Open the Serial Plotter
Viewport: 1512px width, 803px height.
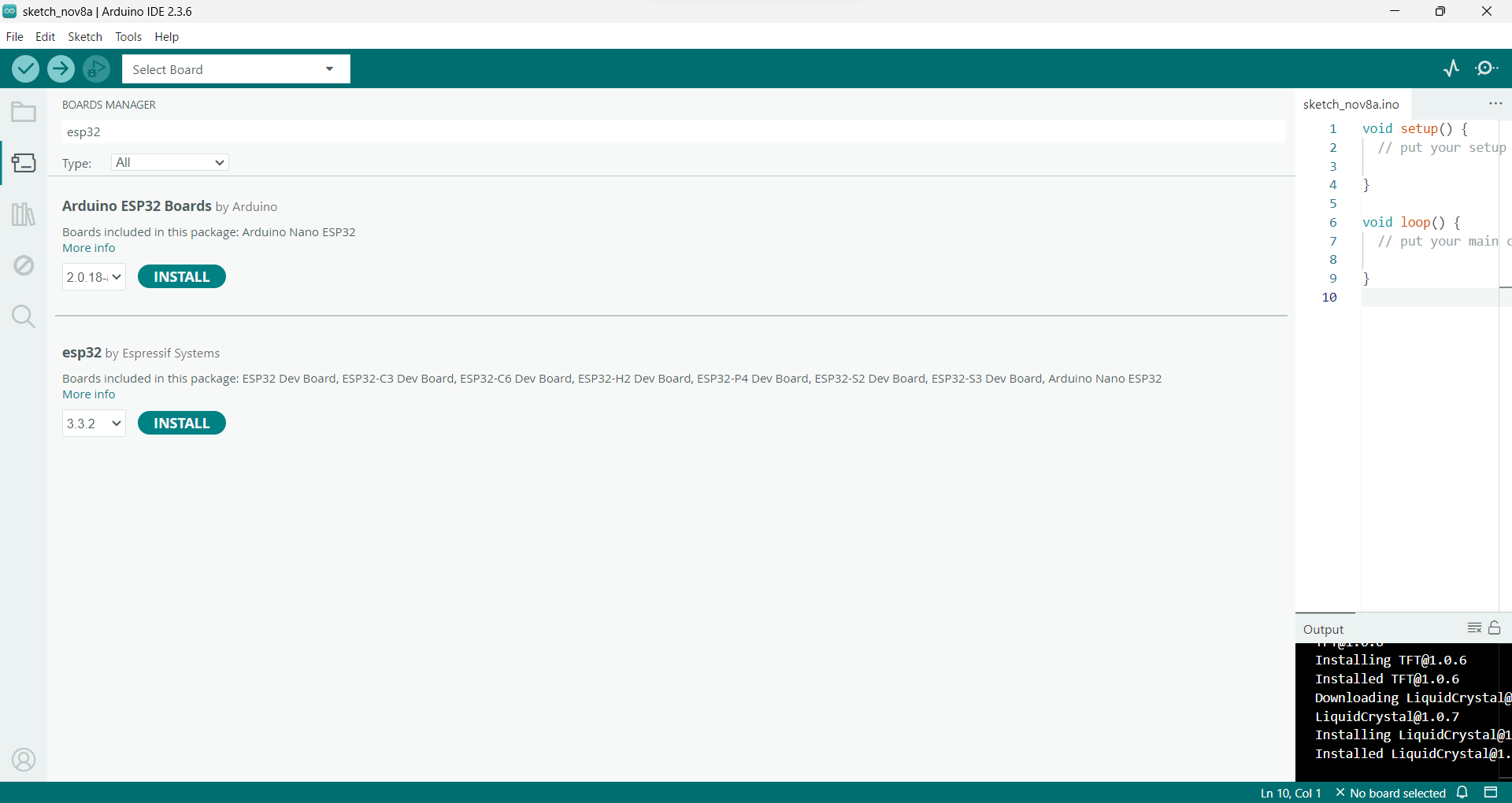pyautogui.click(x=1451, y=68)
